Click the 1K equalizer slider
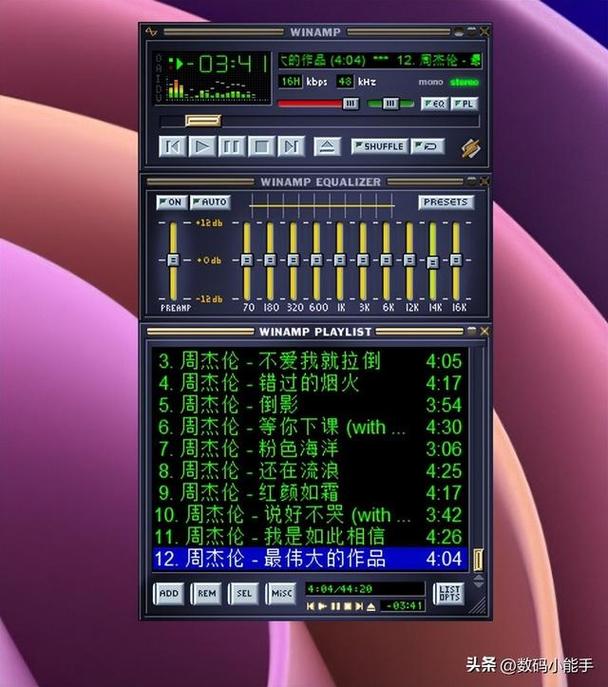608x687 pixels. (x=340, y=261)
